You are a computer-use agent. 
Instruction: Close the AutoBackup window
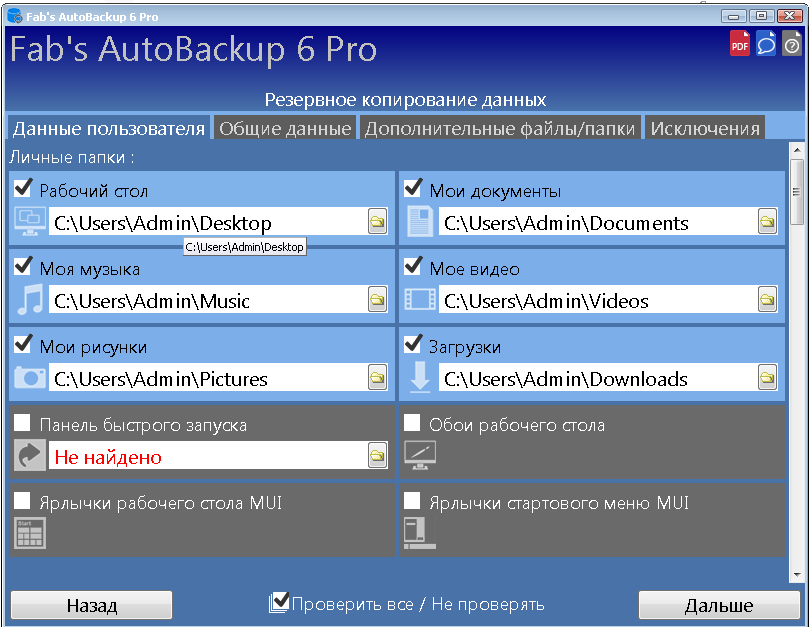pos(789,16)
